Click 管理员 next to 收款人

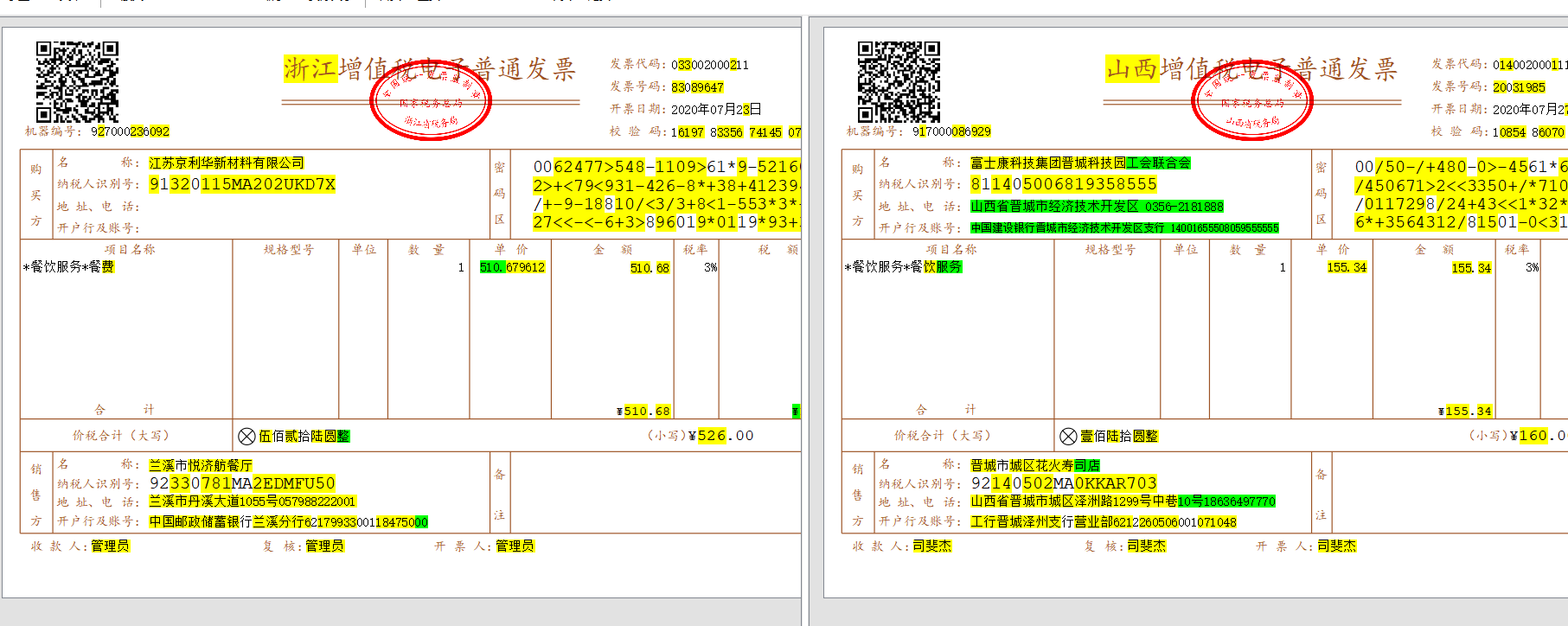(x=111, y=546)
